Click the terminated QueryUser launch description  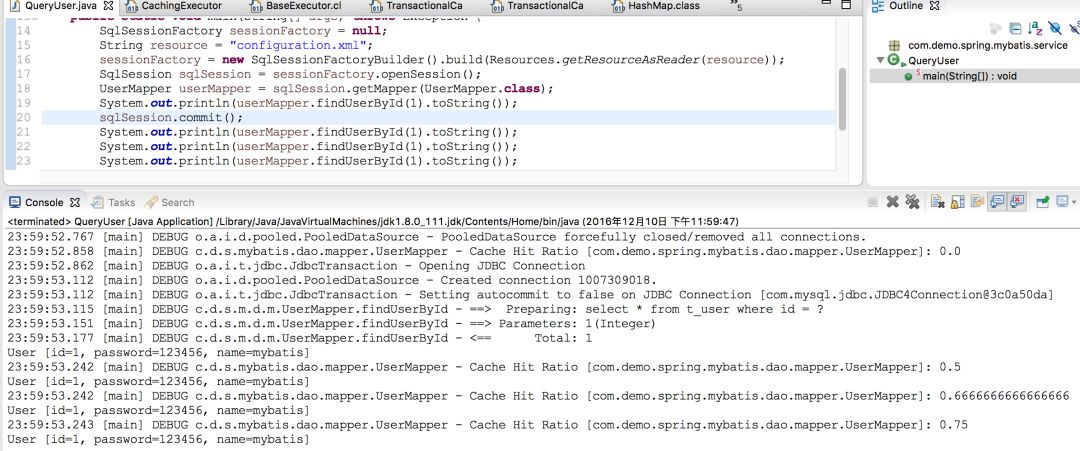373,222
